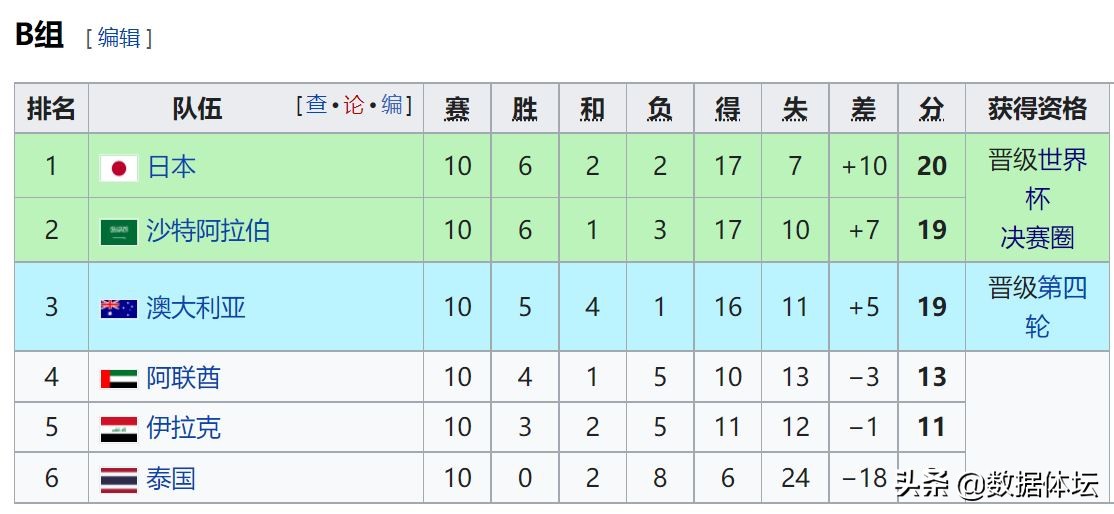Screen dimensions: 1114x514
Task: Open the 伊拉克 team link
Action: click(183, 428)
